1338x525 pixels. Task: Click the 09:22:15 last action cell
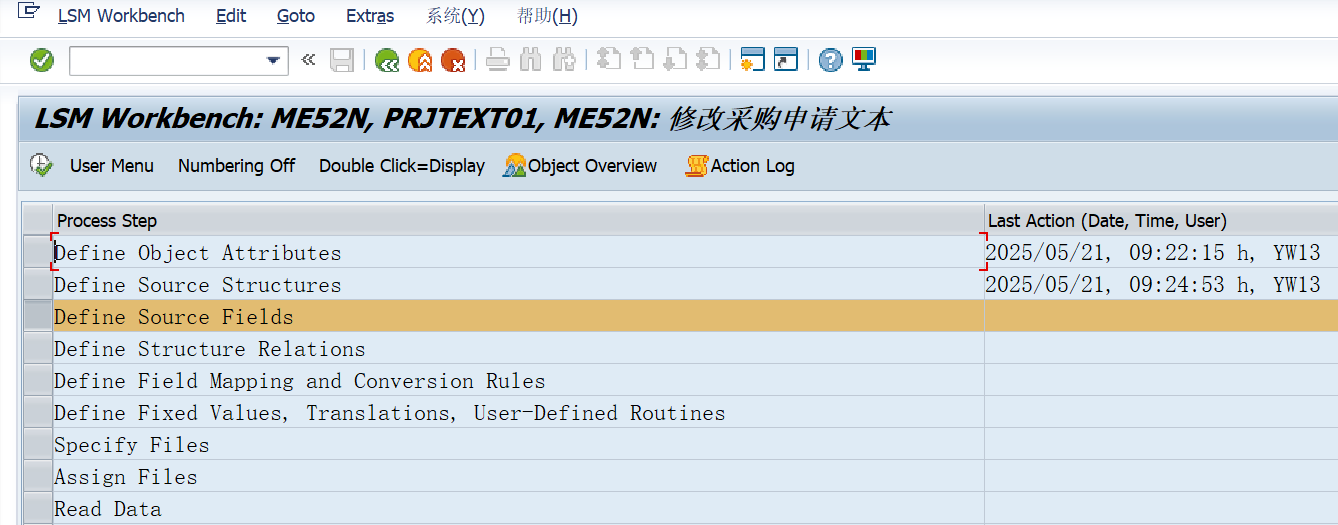(1161, 253)
